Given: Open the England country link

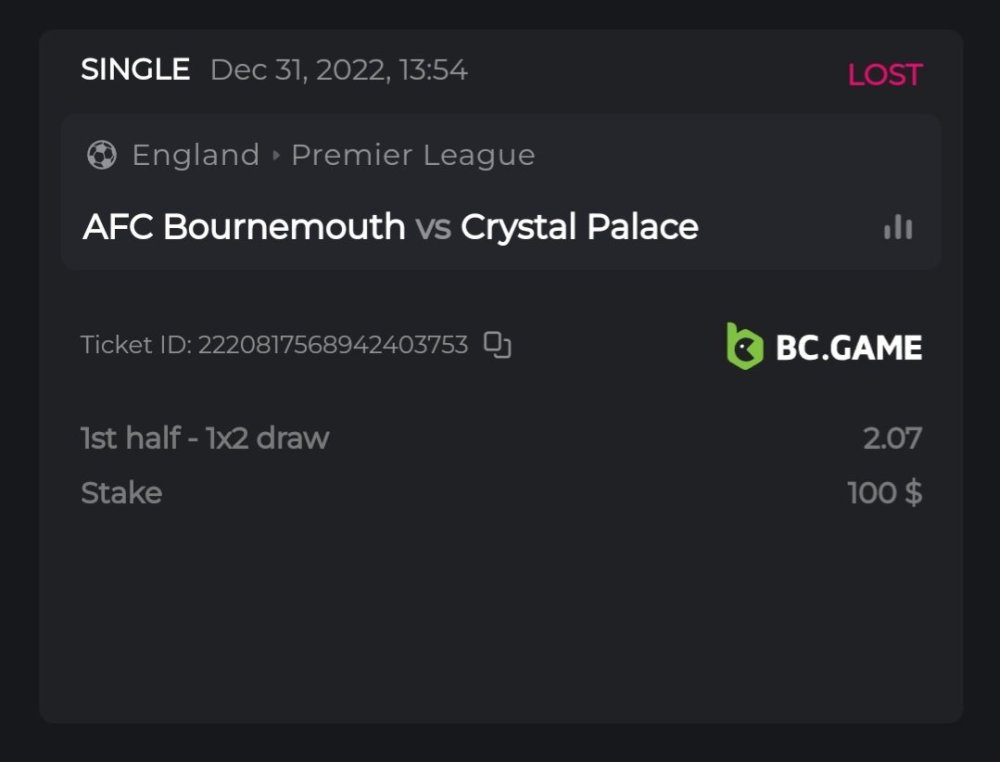Looking at the screenshot, I should pyautogui.click(x=195, y=155).
